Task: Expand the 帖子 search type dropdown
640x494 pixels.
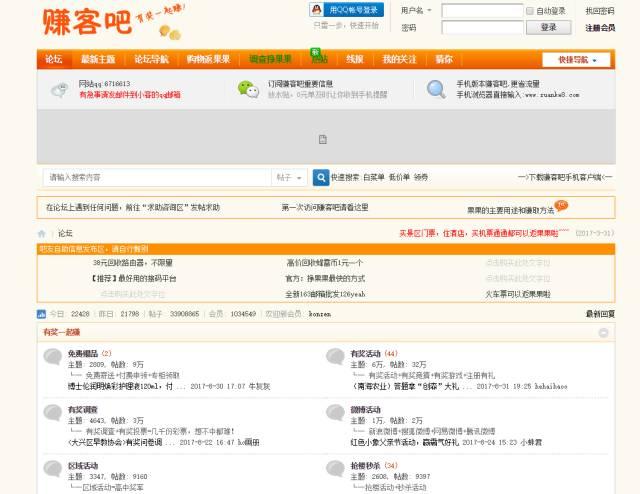Action: pos(289,178)
